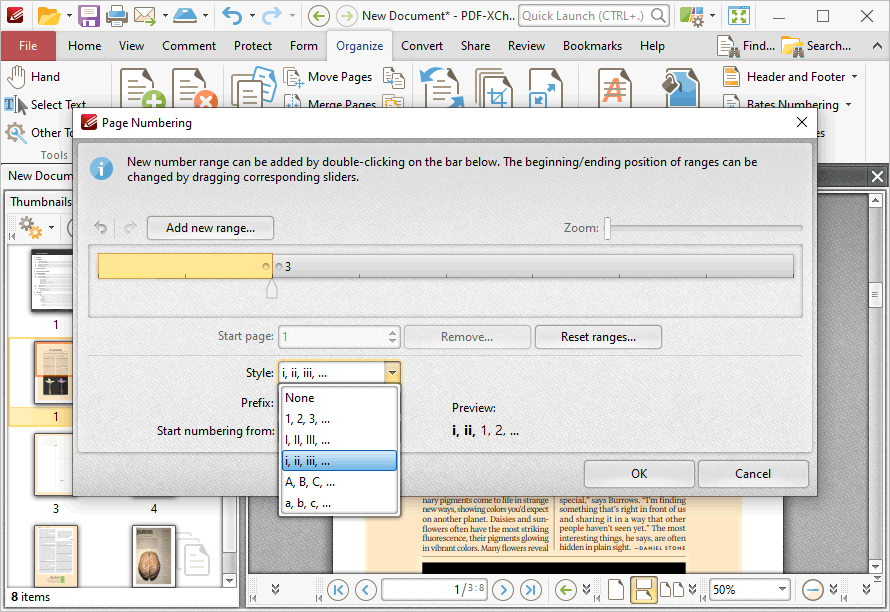Click the Undo arrow in title toolbar
The image size is (890, 612).
(x=232, y=16)
